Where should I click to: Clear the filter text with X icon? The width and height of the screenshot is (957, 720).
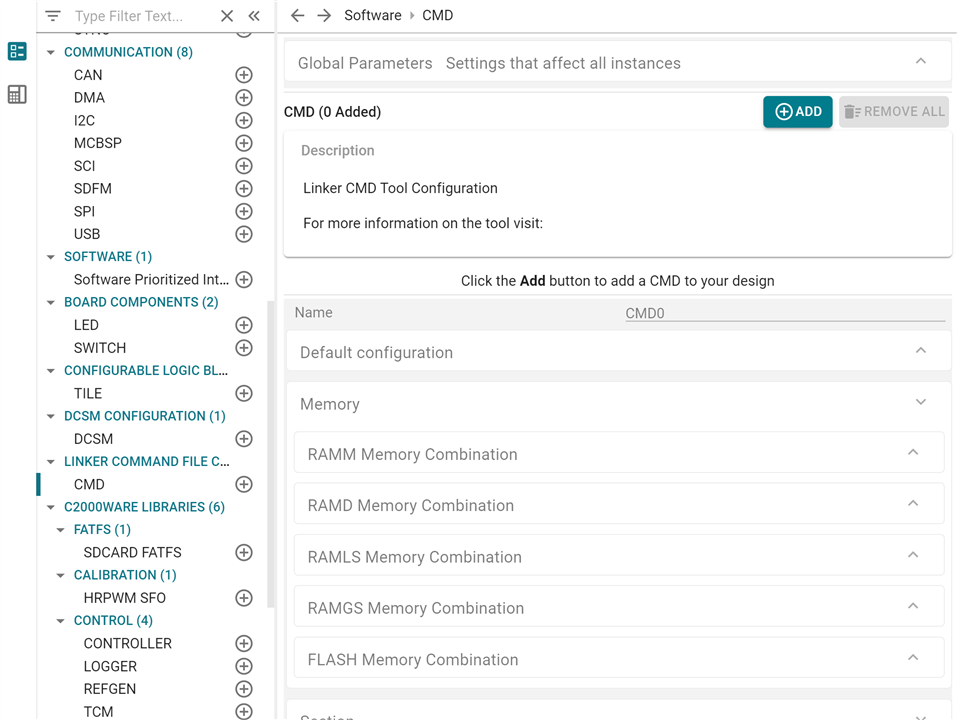pyautogui.click(x=227, y=16)
